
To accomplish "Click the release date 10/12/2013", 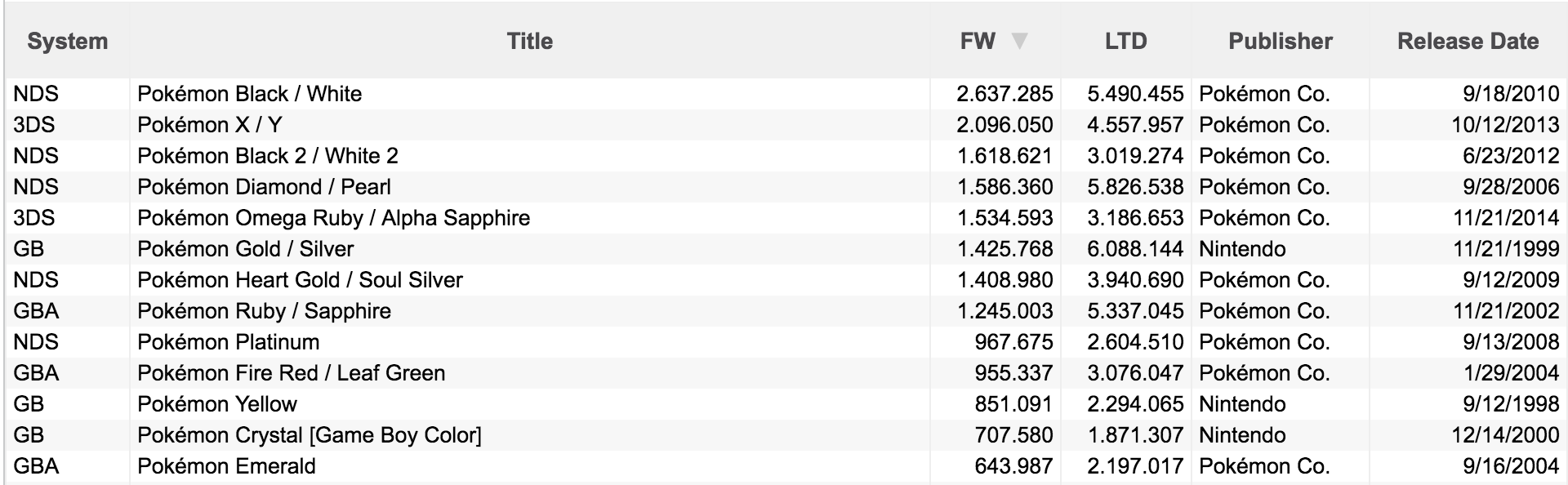I will (x=1505, y=125).
